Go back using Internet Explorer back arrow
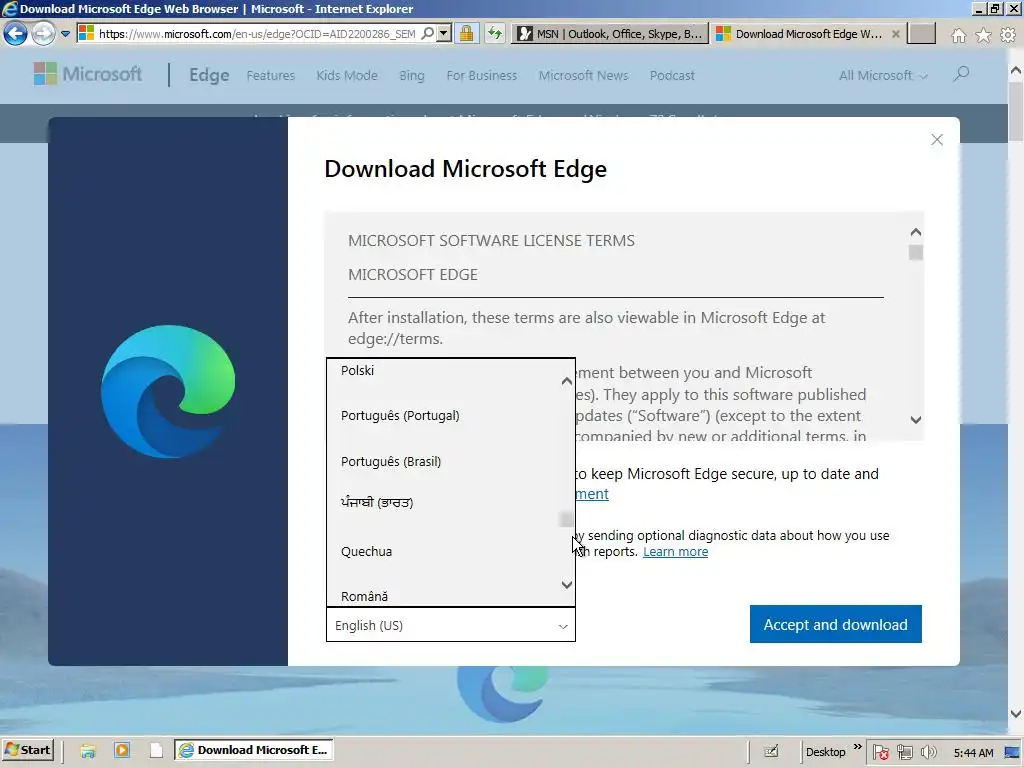This screenshot has height=768, width=1024. coord(15,33)
